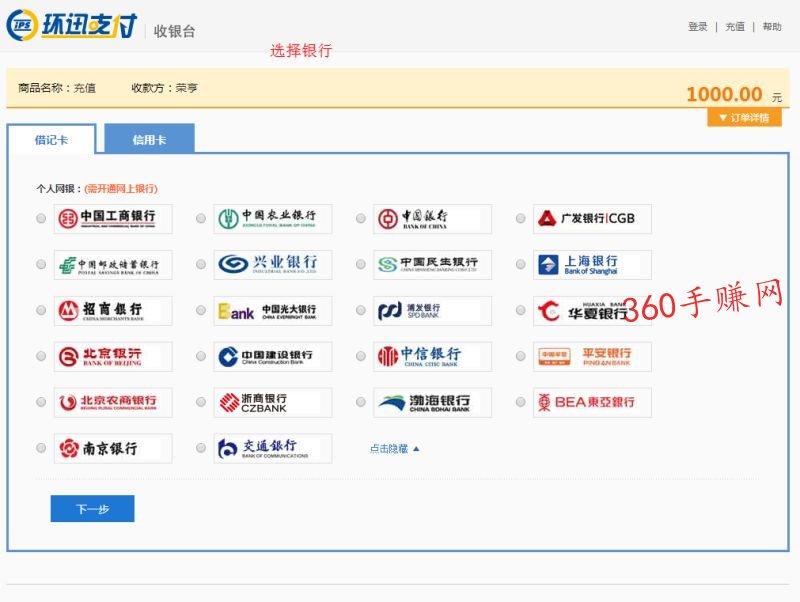The image size is (800, 602).
Task: Select the 中国民生银行 radio button
Action: [x=361, y=264]
